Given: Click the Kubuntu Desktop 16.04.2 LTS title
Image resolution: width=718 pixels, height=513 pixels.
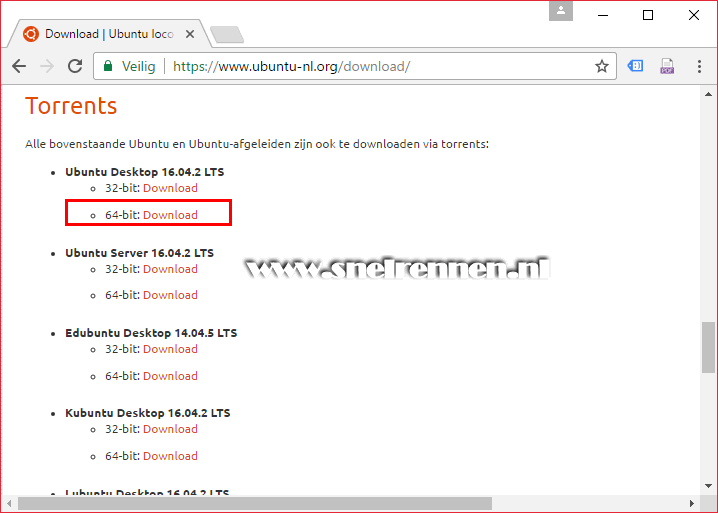Looking at the screenshot, I should (x=147, y=413).
